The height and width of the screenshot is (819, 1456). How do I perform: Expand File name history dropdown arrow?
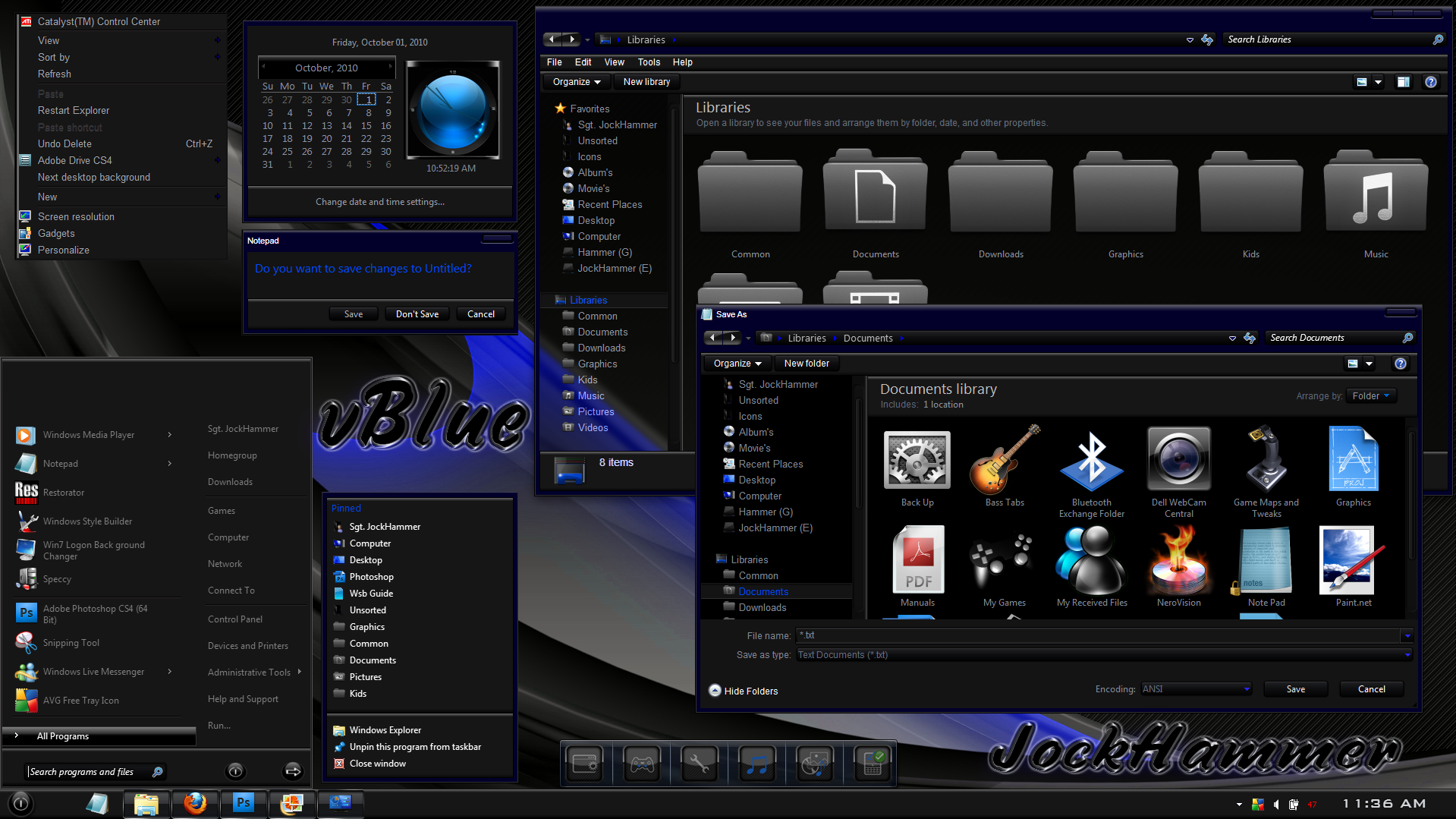[x=1407, y=635]
